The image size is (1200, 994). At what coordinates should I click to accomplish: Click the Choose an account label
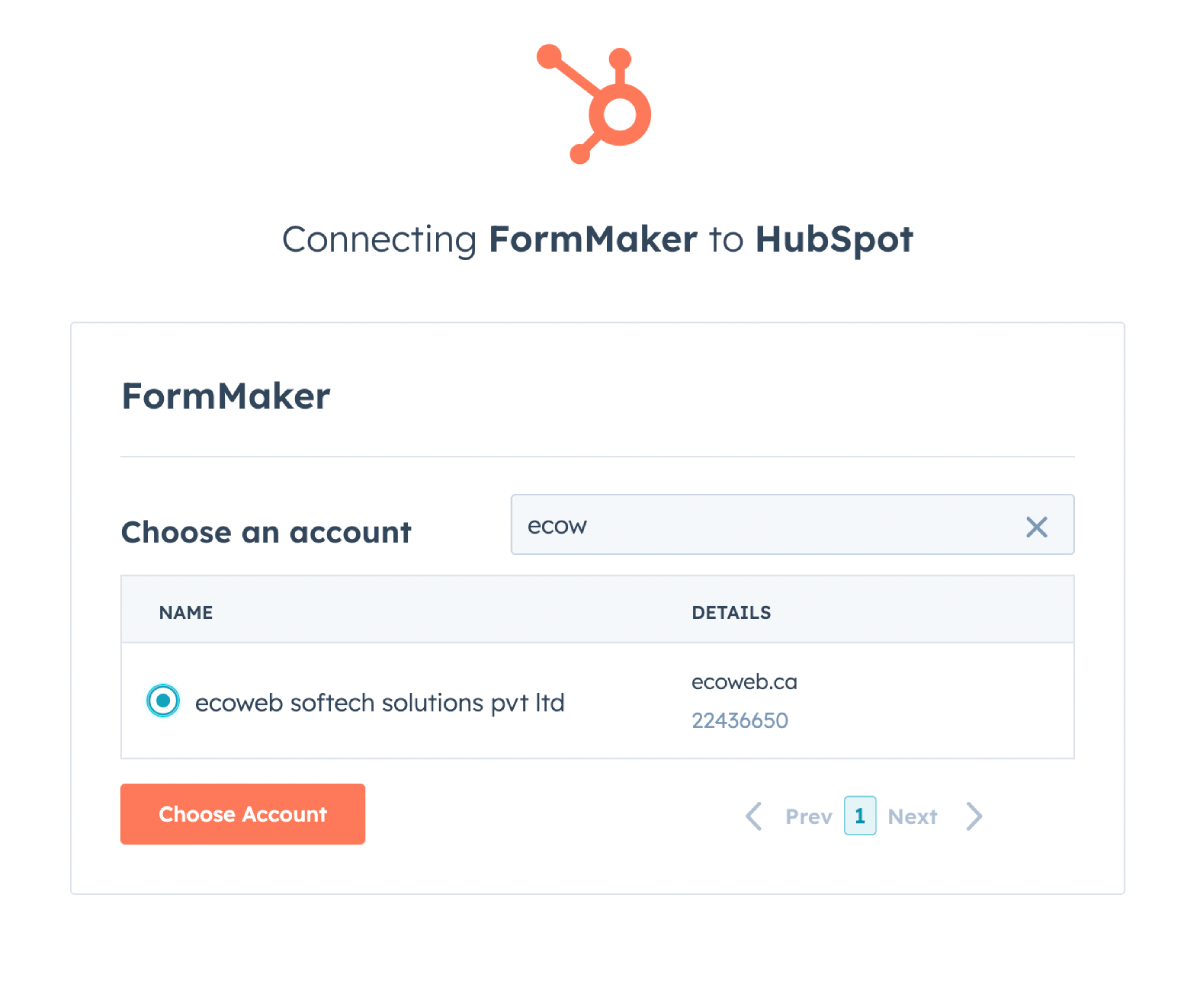click(x=266, y=532)
